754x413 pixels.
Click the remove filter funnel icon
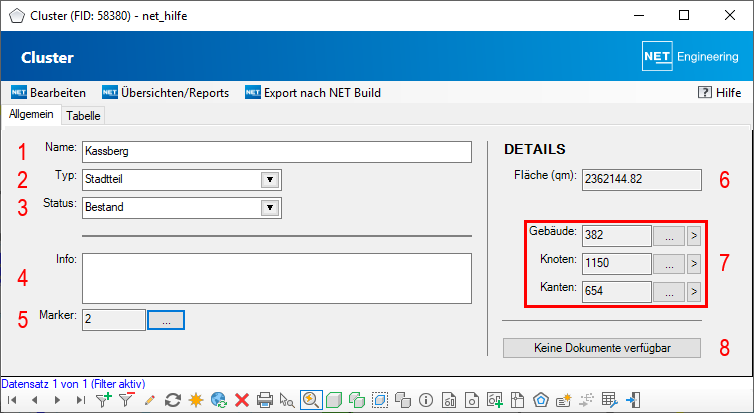point(127,400)
